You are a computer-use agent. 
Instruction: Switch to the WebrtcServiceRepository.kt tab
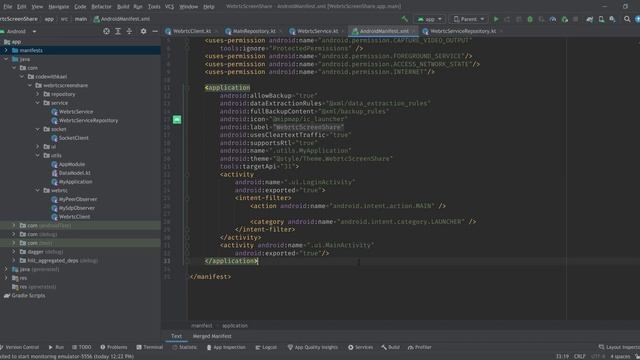[x=463, y=31]
